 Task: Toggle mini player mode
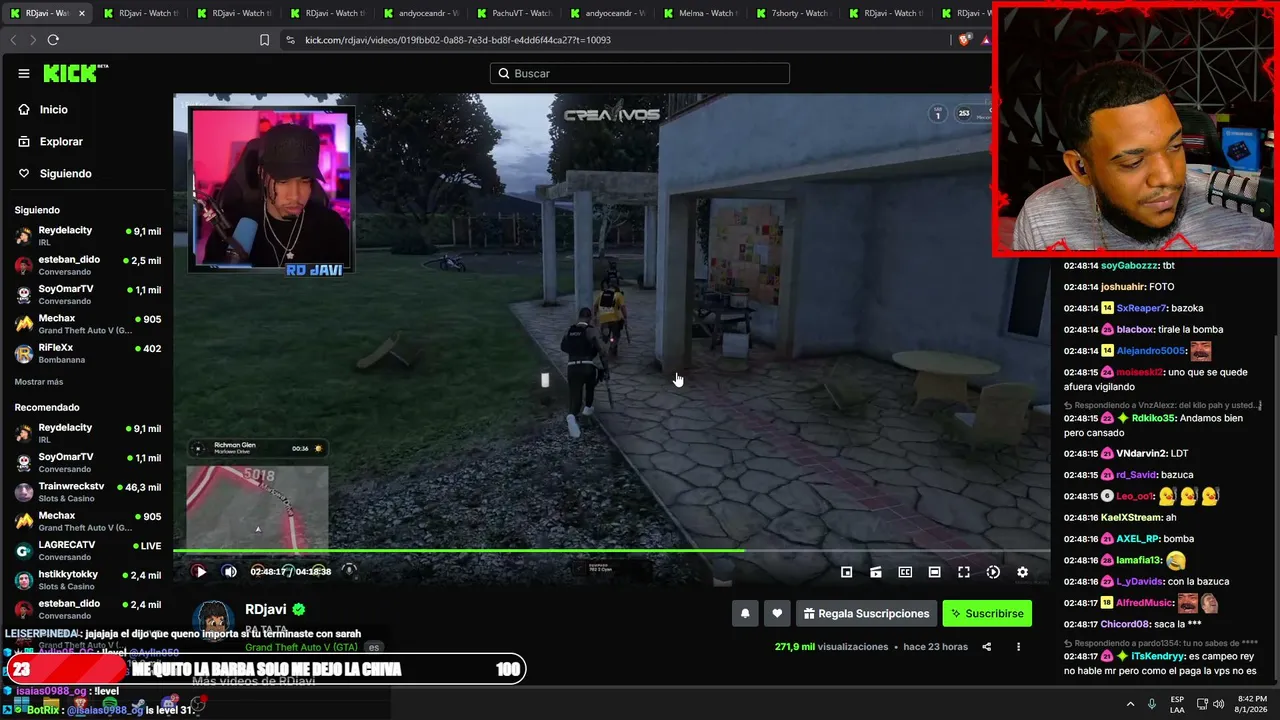point(846,572)
